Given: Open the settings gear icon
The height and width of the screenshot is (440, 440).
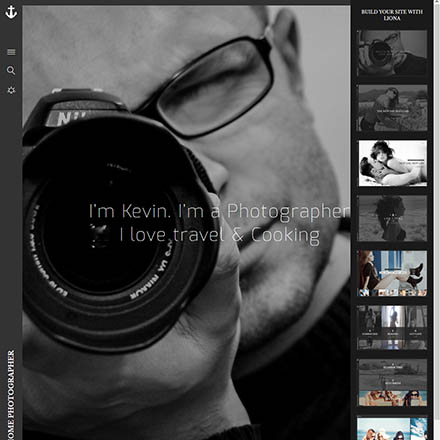Looking at the screenshot, I should (x=11, y=90).
